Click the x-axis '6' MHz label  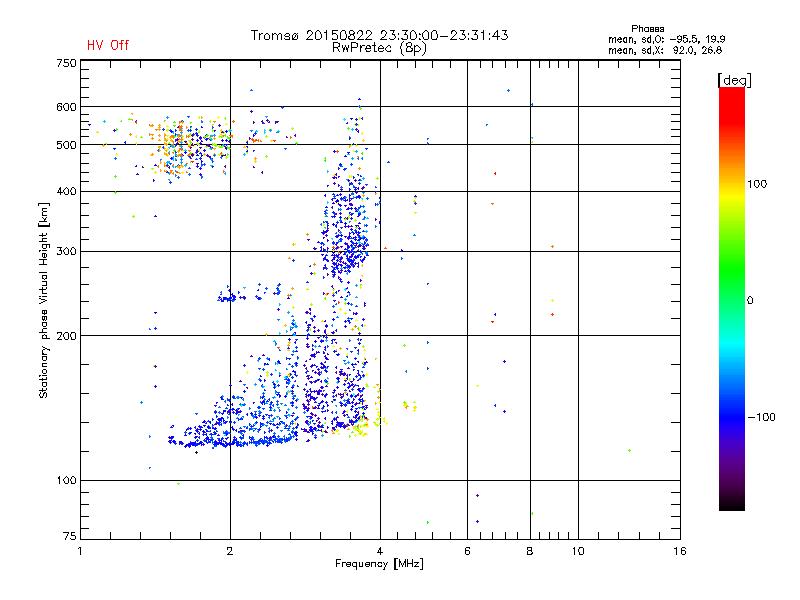[x=467, y=551]
